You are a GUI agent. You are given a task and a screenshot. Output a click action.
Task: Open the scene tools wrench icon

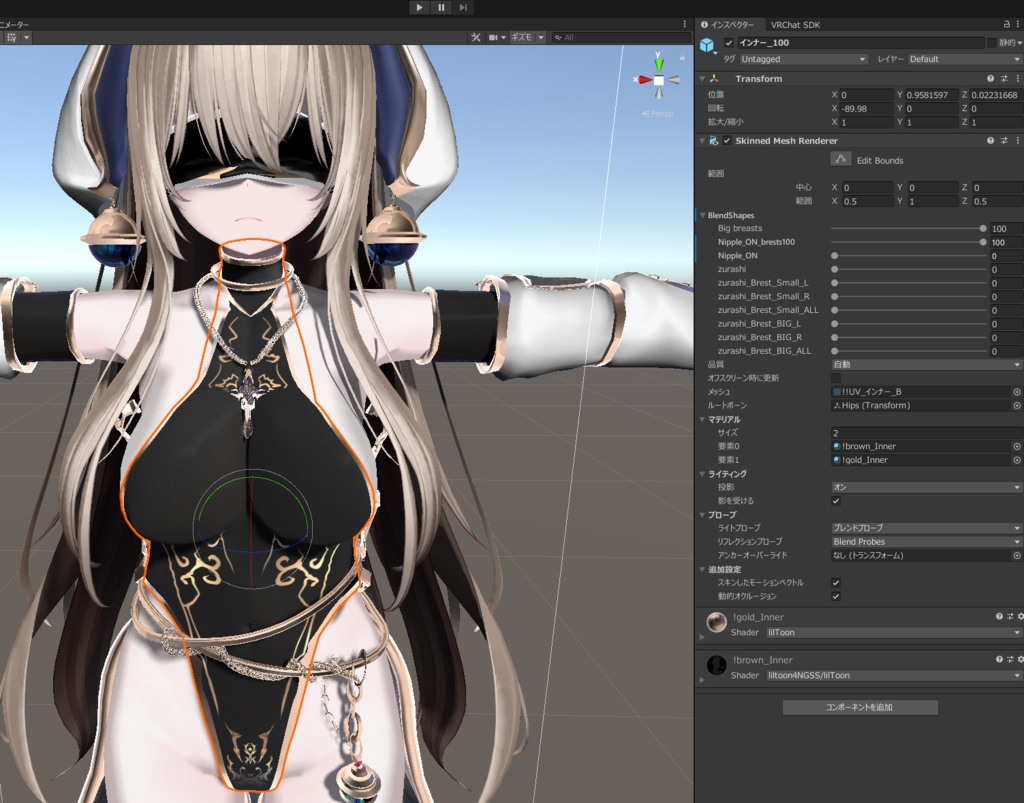point(475,38)
